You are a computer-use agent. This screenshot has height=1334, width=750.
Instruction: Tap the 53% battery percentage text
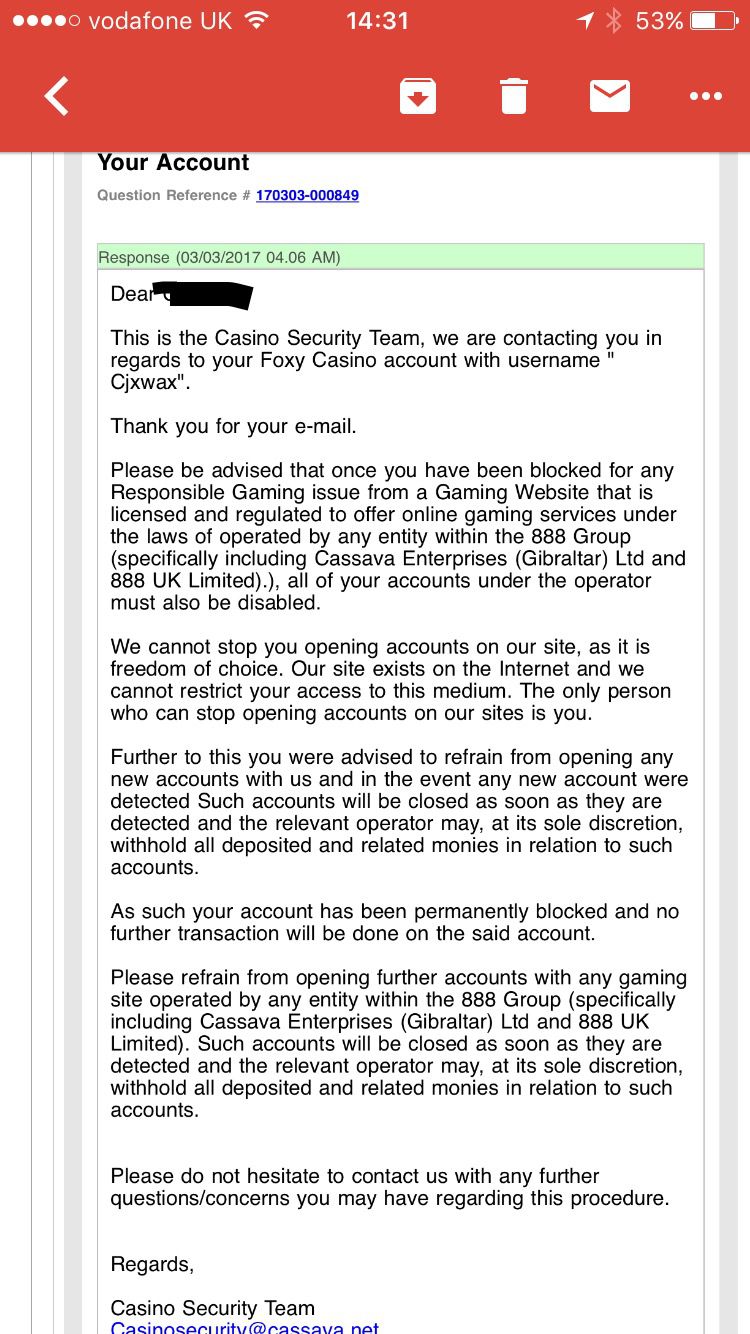coord(660,21)
